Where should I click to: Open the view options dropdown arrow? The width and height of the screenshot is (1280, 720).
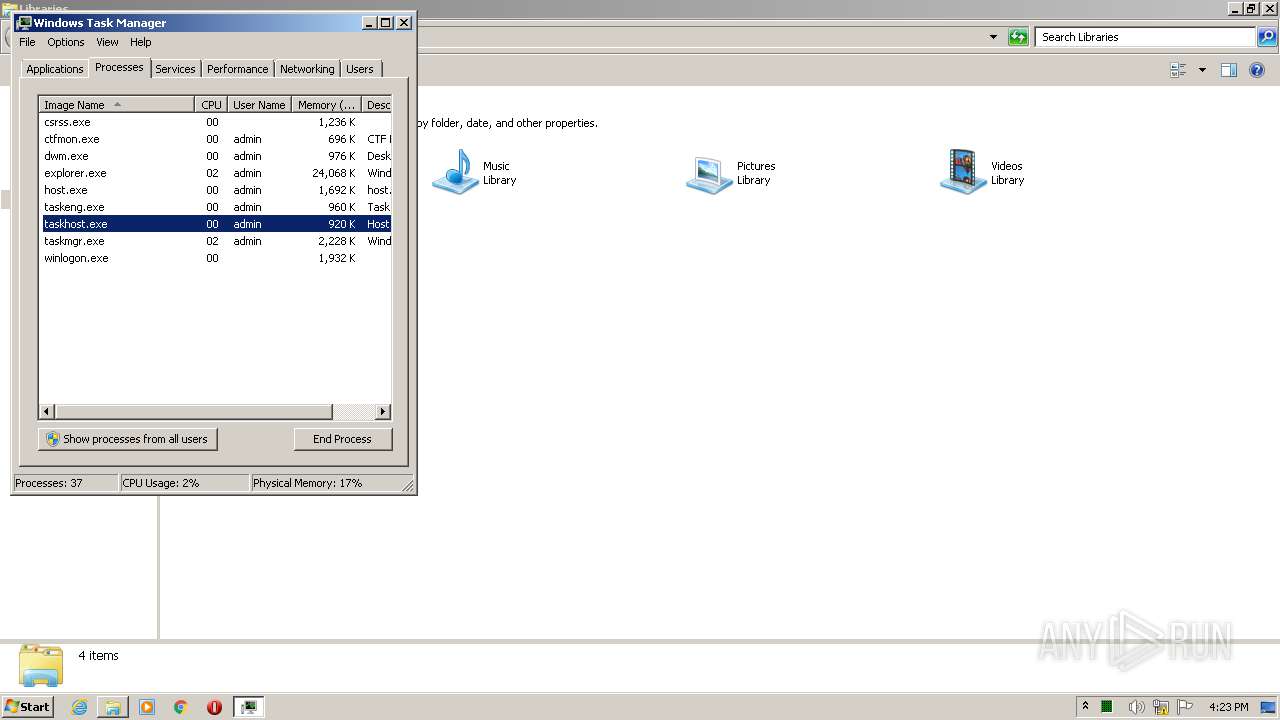point(1202,70)
